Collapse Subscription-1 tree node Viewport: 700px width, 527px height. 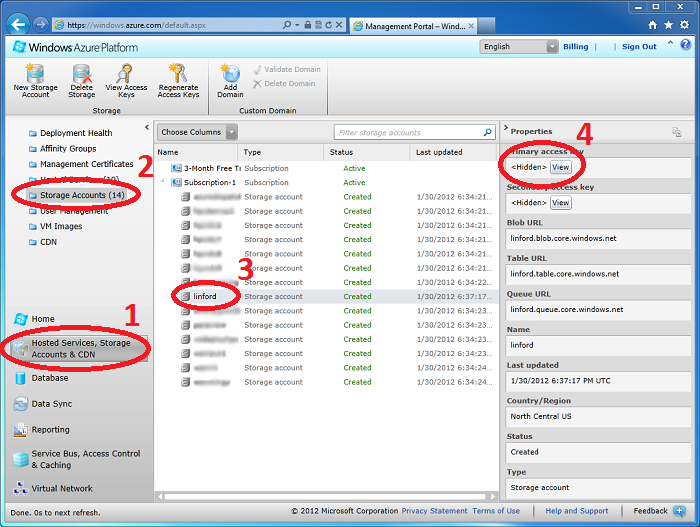click(x=162, y=181)
